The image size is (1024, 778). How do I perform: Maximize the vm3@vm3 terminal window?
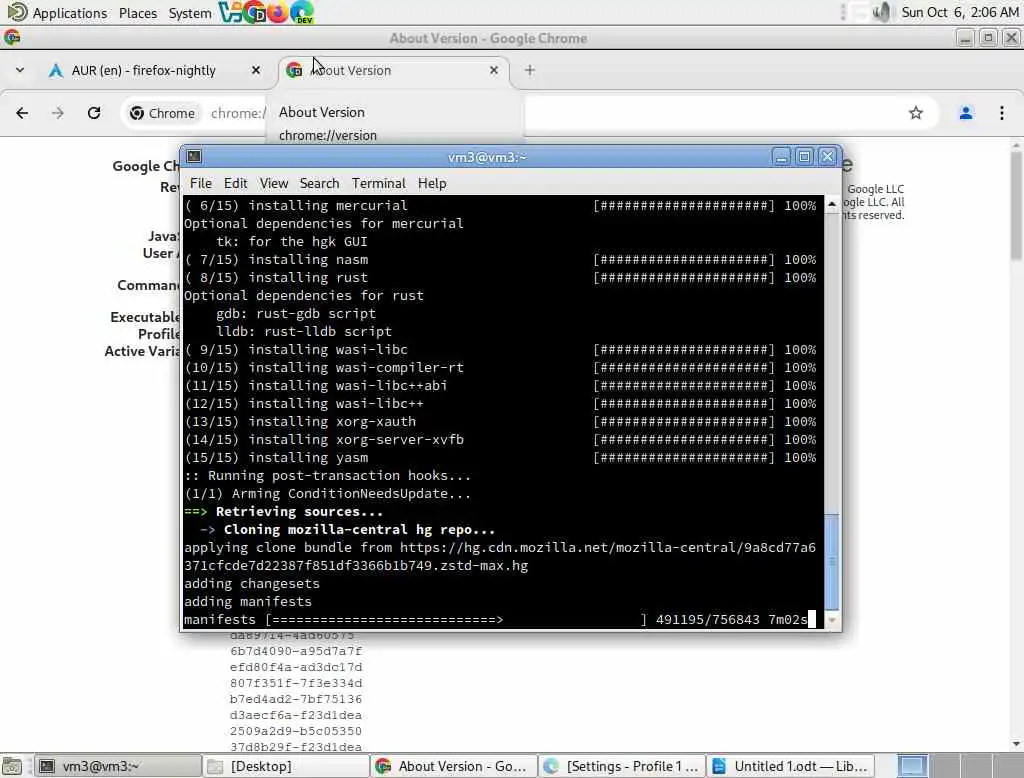[x=805, y=157]
